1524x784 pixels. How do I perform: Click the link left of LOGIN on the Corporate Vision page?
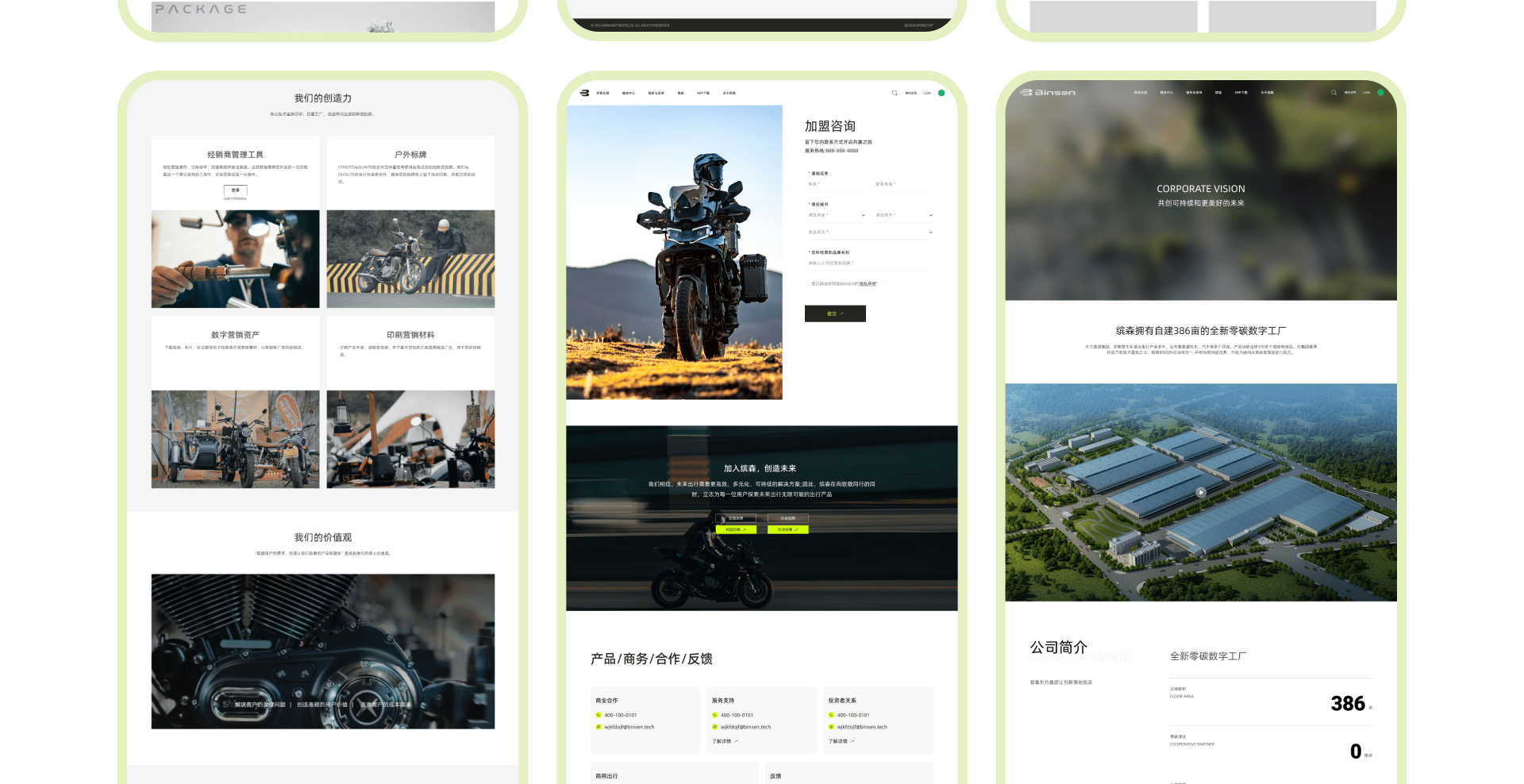(1350, 92)
